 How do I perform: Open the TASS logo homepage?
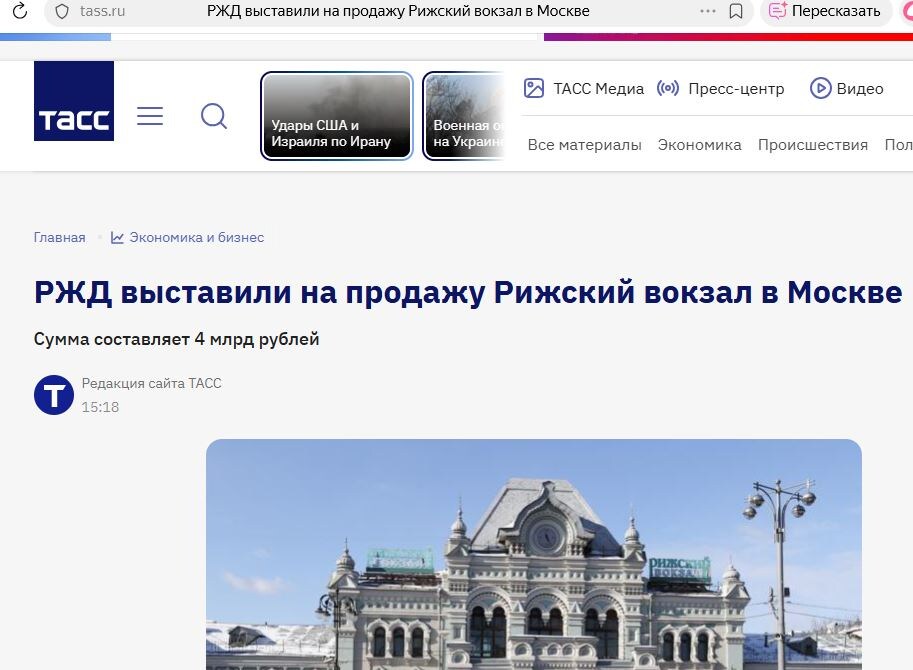[x=74, y=101]
